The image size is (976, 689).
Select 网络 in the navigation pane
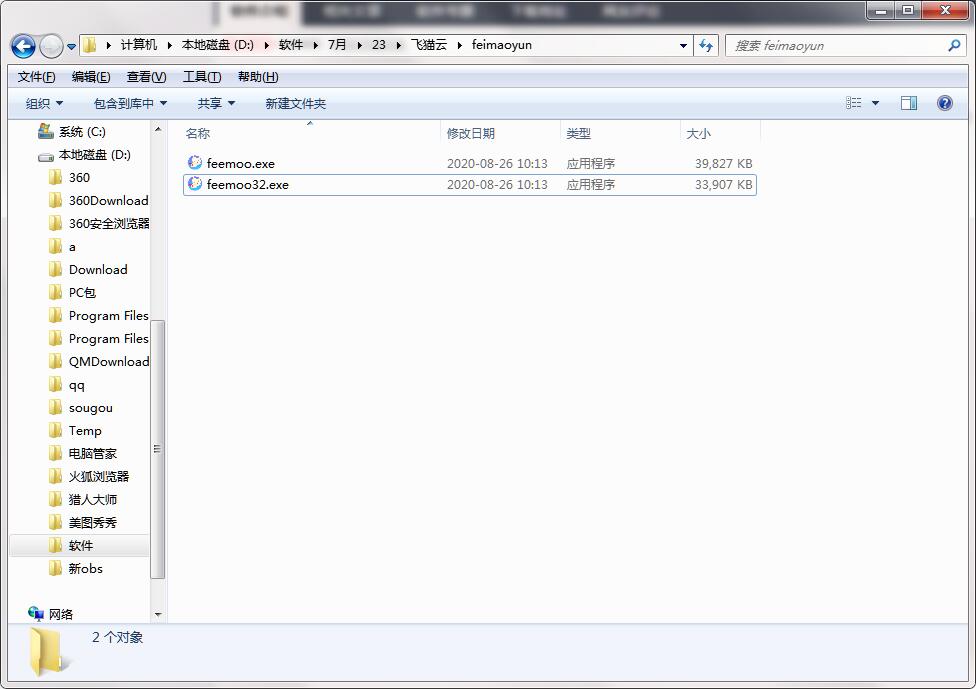tap(60, 614)
